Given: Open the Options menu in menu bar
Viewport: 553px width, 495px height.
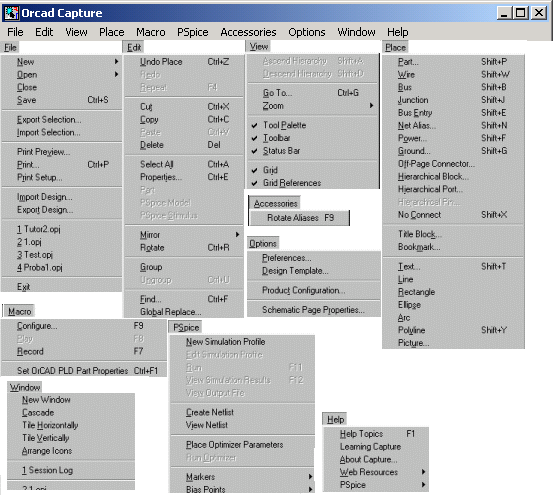Looking at the screenshot, I should coord(307,32).
